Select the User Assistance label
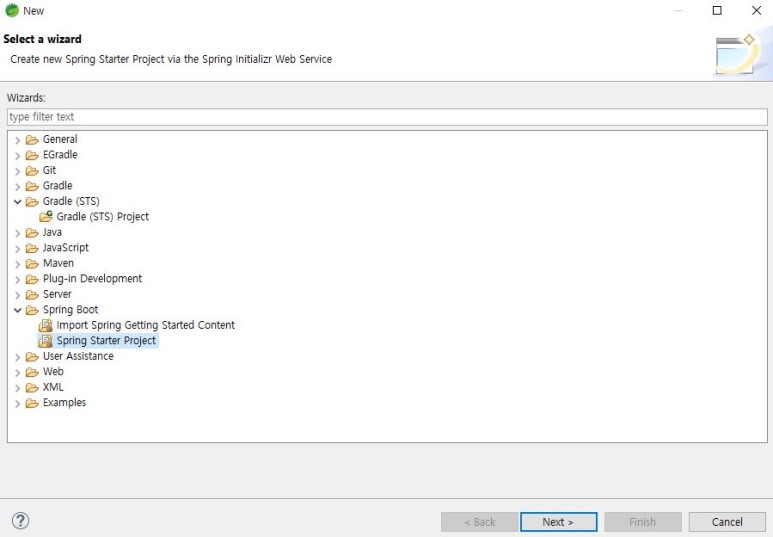This screenshot has width=773, height=537. 78,356
